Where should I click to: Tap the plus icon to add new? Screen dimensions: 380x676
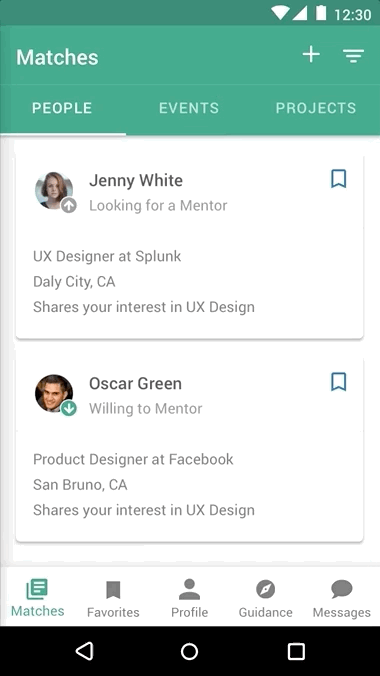[x=311, y=55]
